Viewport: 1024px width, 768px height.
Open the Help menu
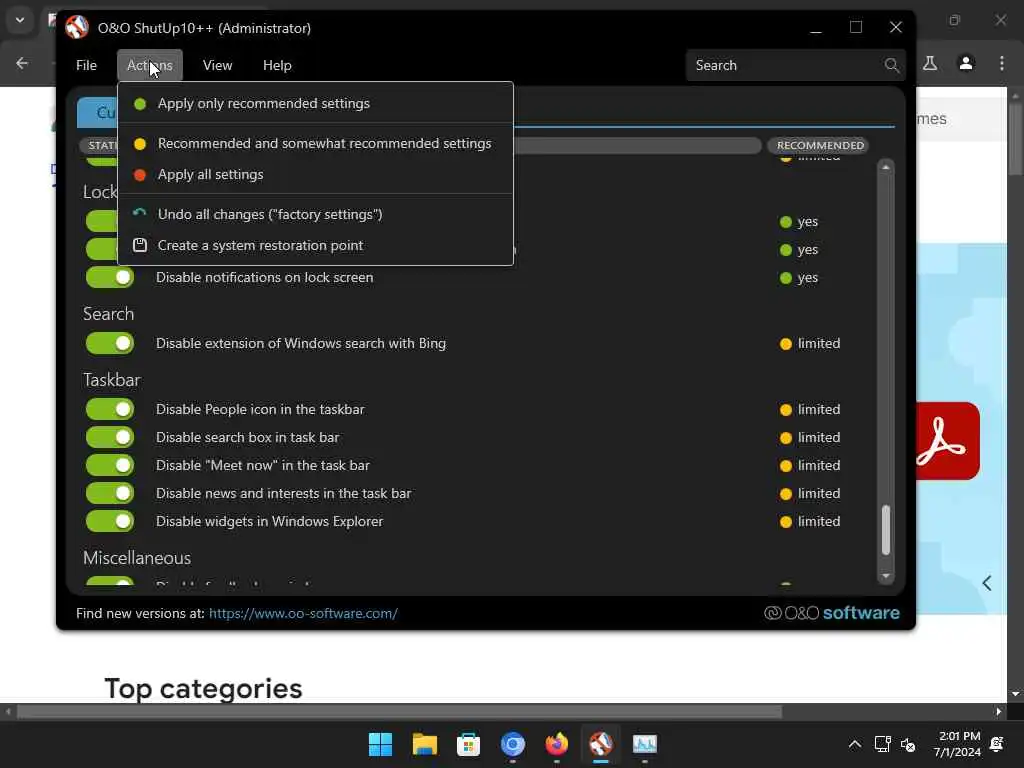pyautogui.click(x=277, y=65)
